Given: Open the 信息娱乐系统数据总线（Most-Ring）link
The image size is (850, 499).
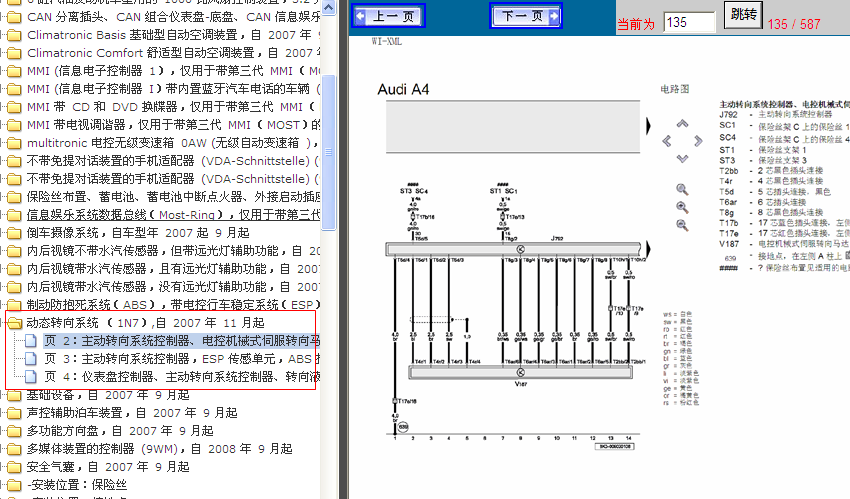Looking at the screenshot, I should pyautogui.click(x=173, y=215).
